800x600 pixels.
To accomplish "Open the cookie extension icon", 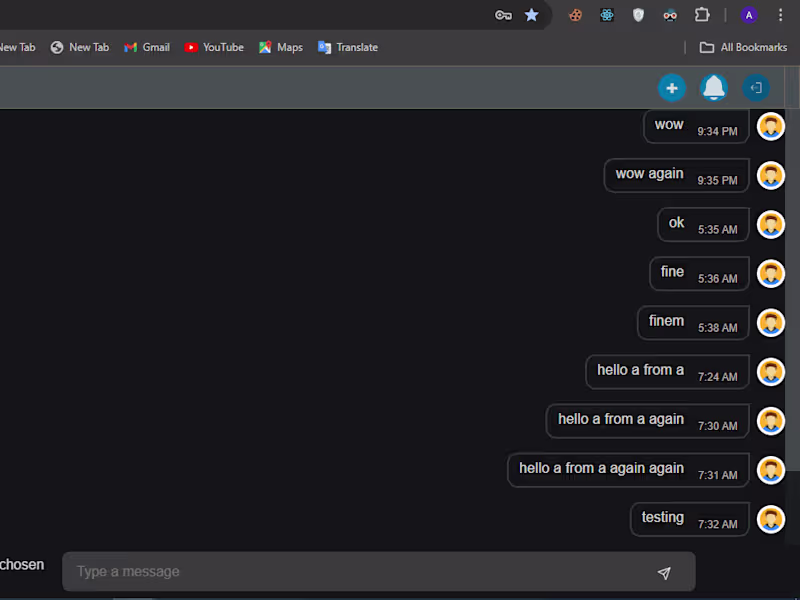I will pos(576,15).
